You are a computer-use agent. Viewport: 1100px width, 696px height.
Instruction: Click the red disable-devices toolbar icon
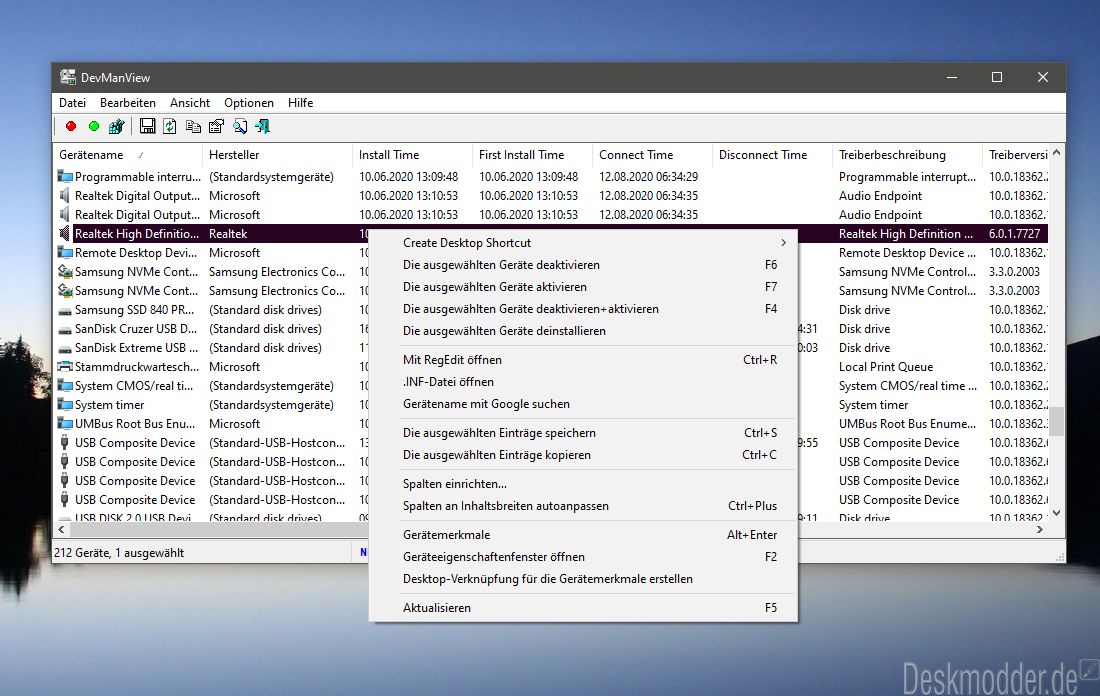pyautogui.click(x=71, y=126)
